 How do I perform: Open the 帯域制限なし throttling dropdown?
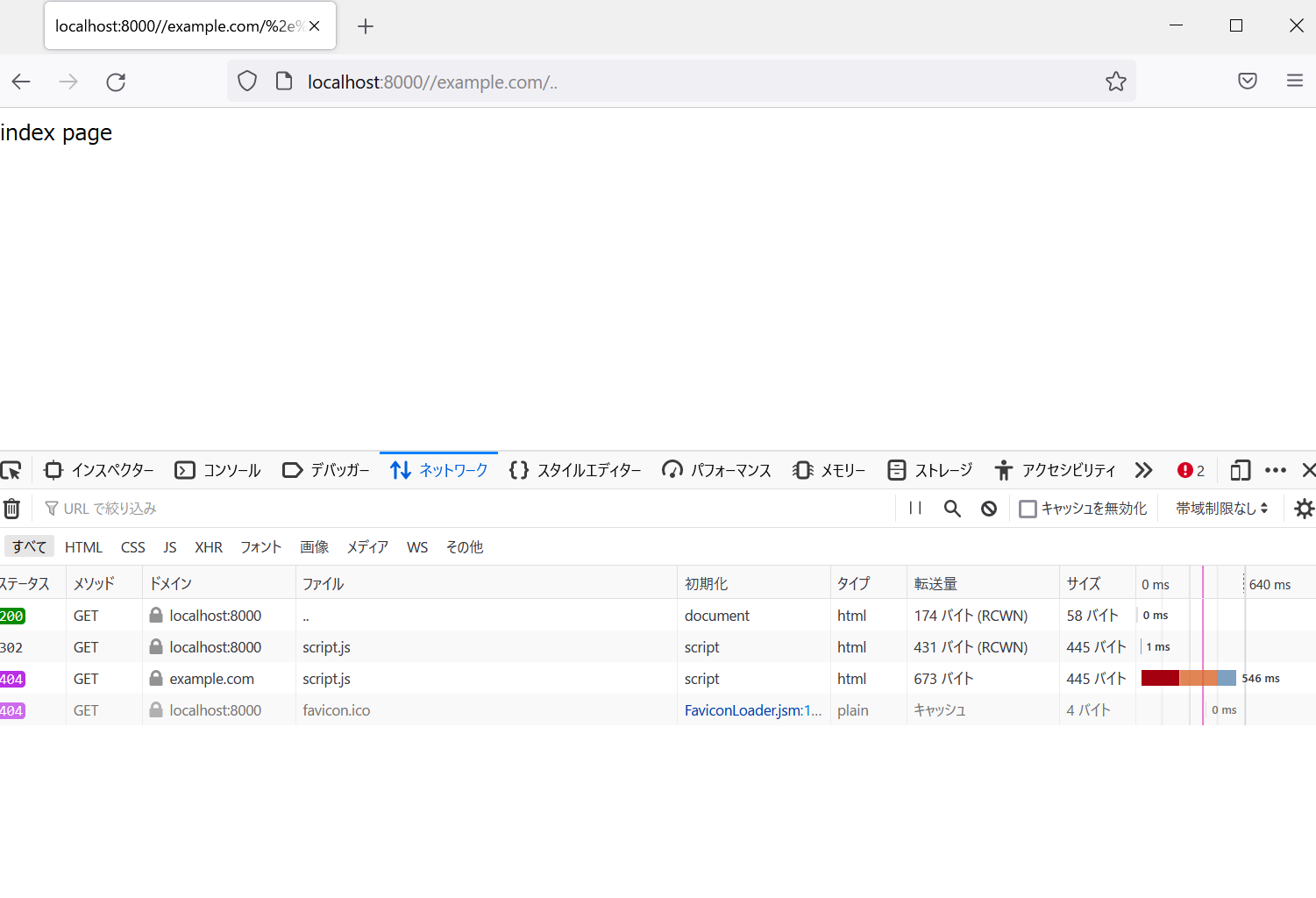coord(1221,509)
